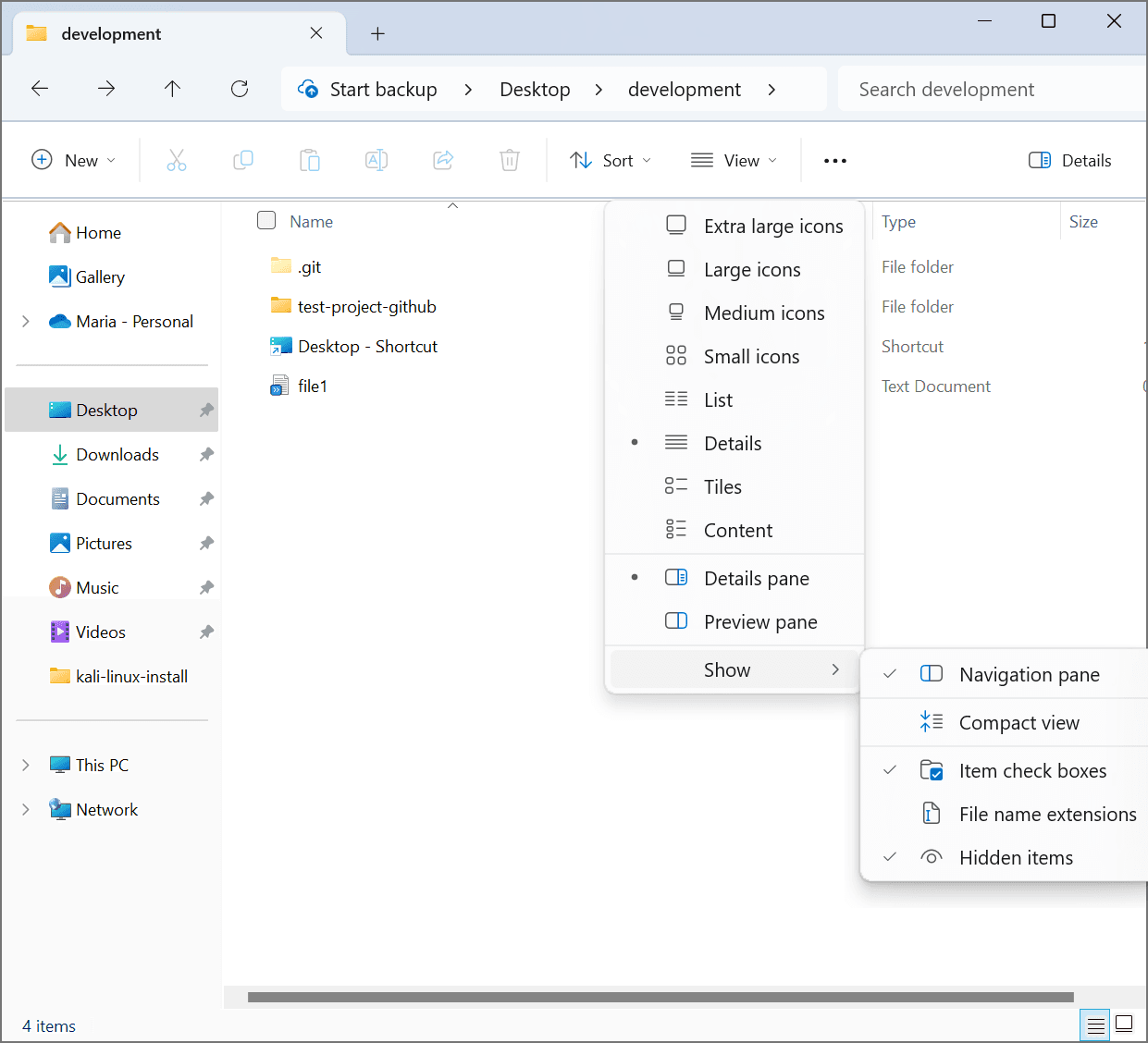This screenshot has width=1148, height=1043.
Task: Enable the Preview pane option
Action: [734, 621]
